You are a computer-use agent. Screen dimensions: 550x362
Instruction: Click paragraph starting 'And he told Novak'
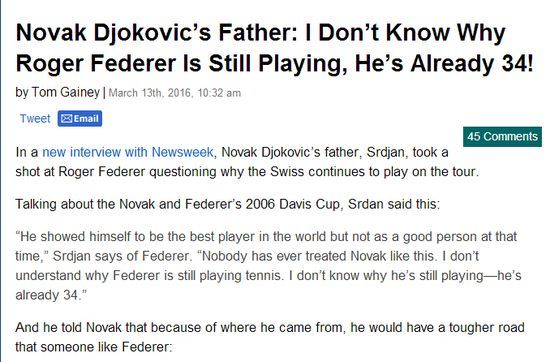[x=270, y=328]
